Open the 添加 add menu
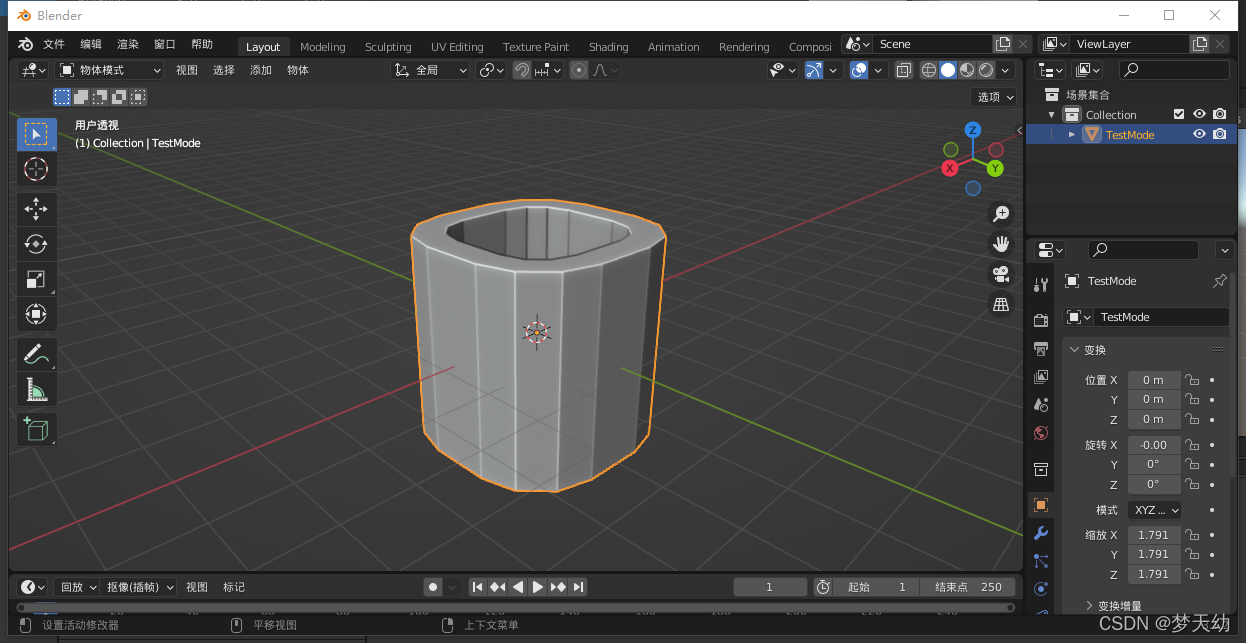Viewport: 1246px width, 643px height. click(261, 70)
